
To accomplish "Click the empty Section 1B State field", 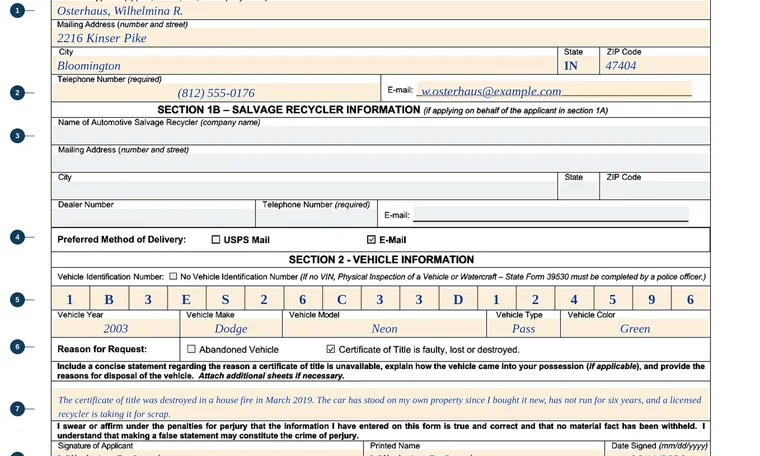I will pos(578,190).
